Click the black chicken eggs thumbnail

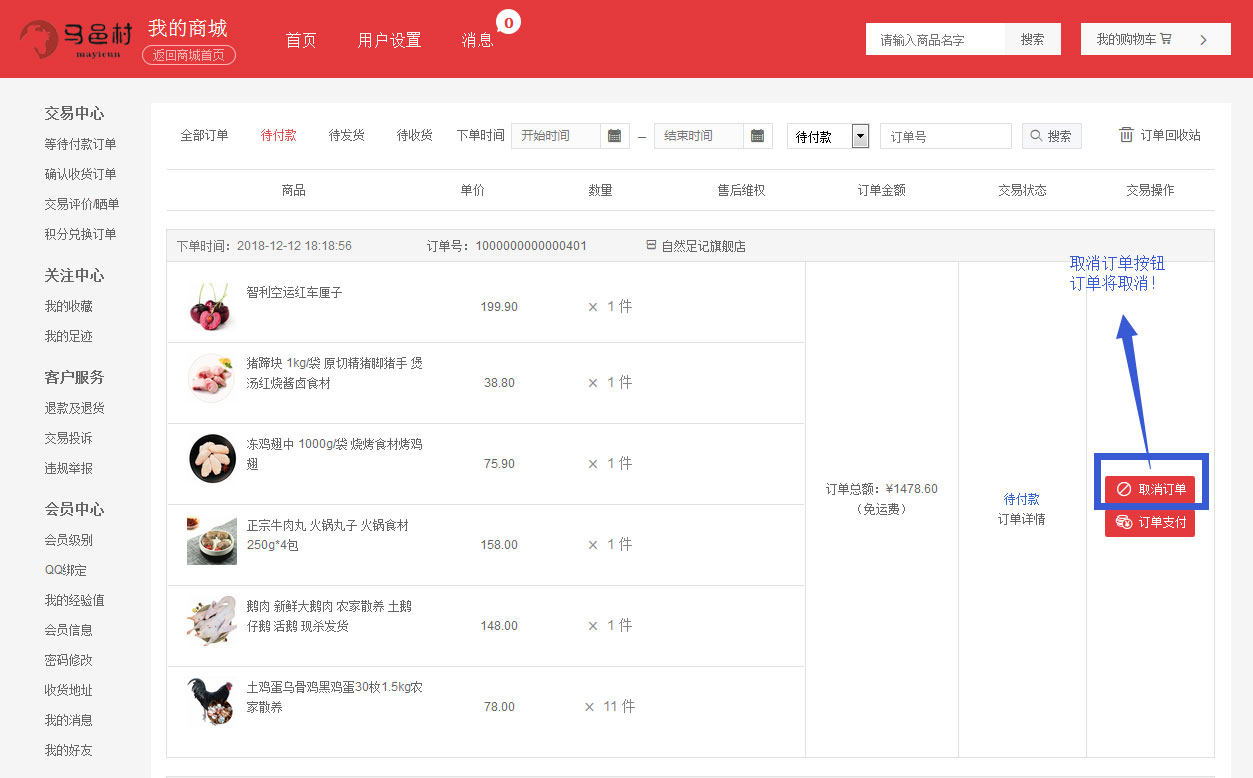212,701
